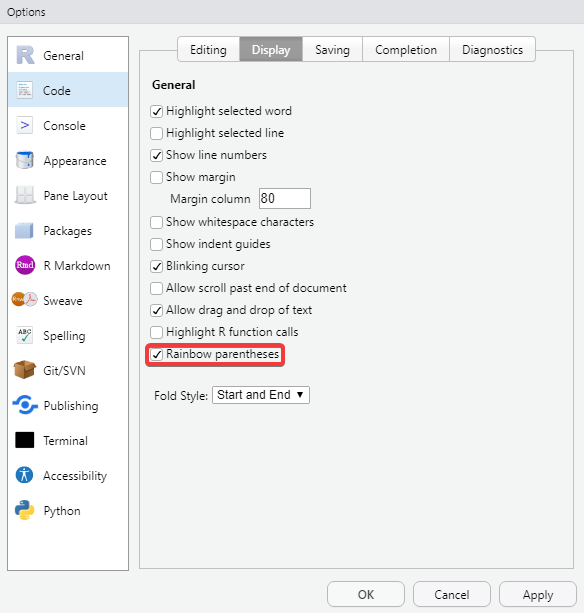Image resolution: width=584 pixels, height=613 pixels.
Task: Switch to the Editing tab
Action: tap(208, 49)
